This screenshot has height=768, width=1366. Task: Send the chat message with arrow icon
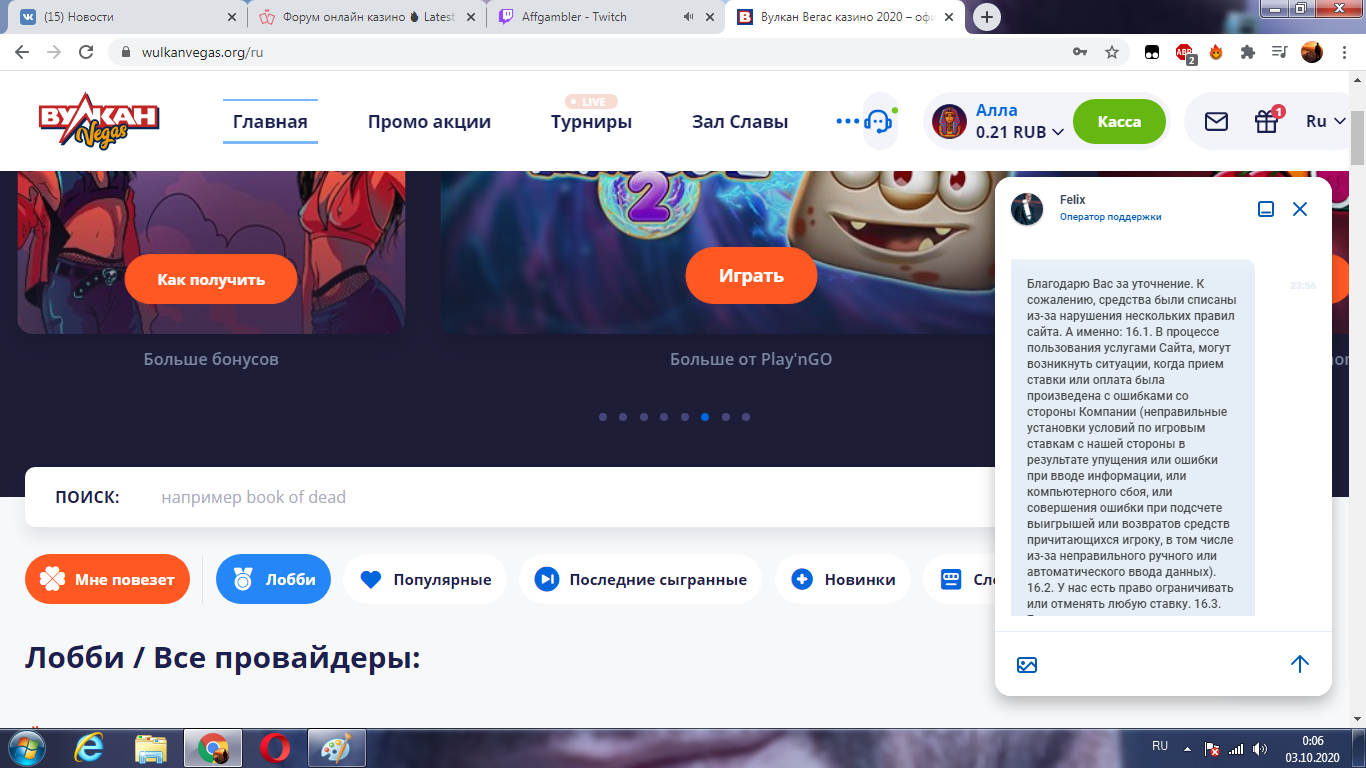pyautogui.click(x=1300, y=664)
